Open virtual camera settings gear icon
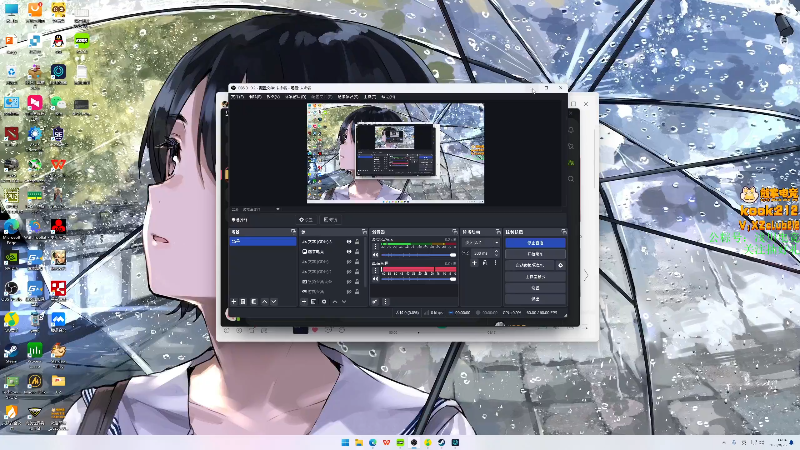The height and width of the screenshot is (450, 800). coord(561,265)
